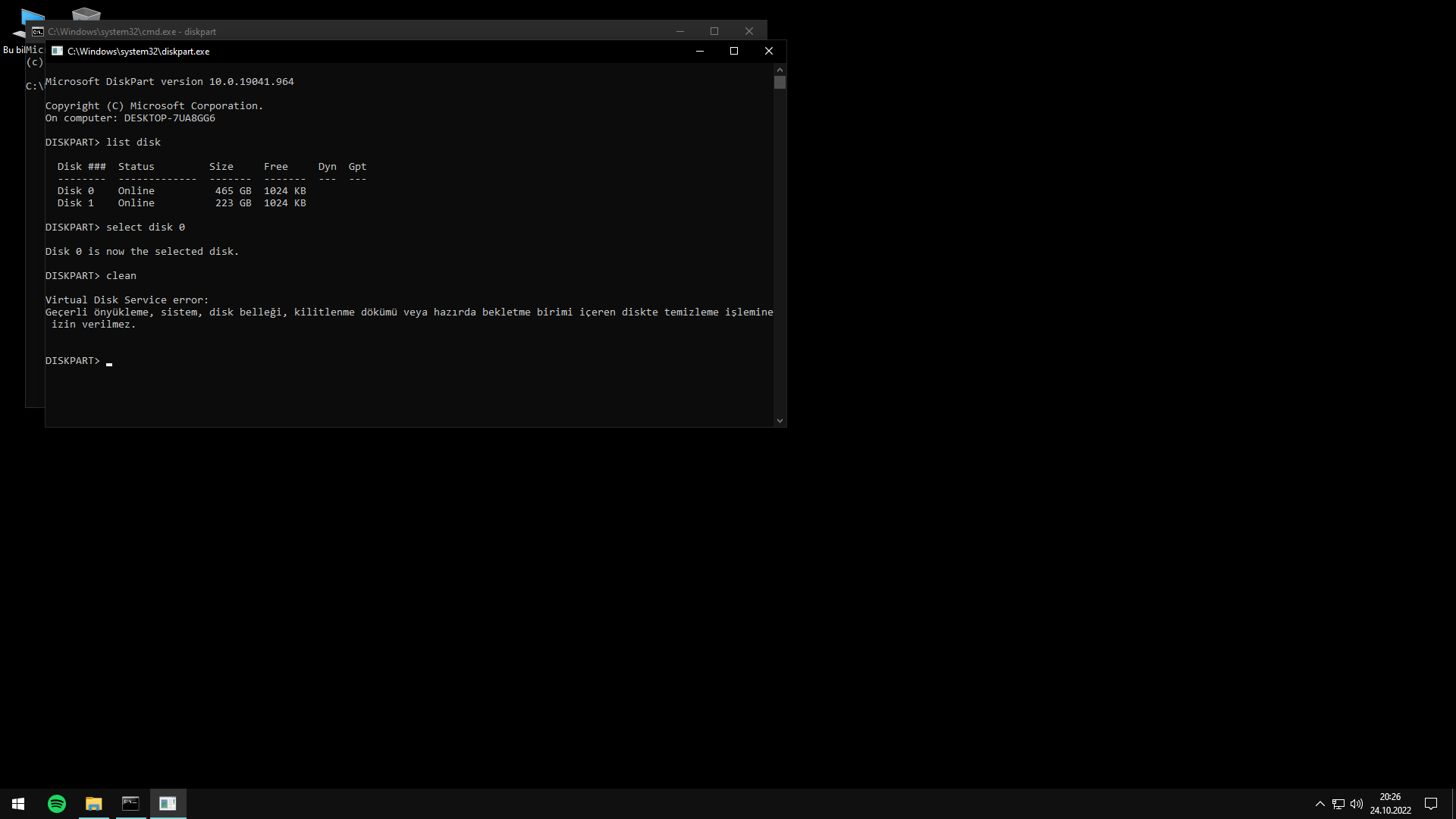
Task: Open Spotify from the taskbar
Action: click(57, 804)
